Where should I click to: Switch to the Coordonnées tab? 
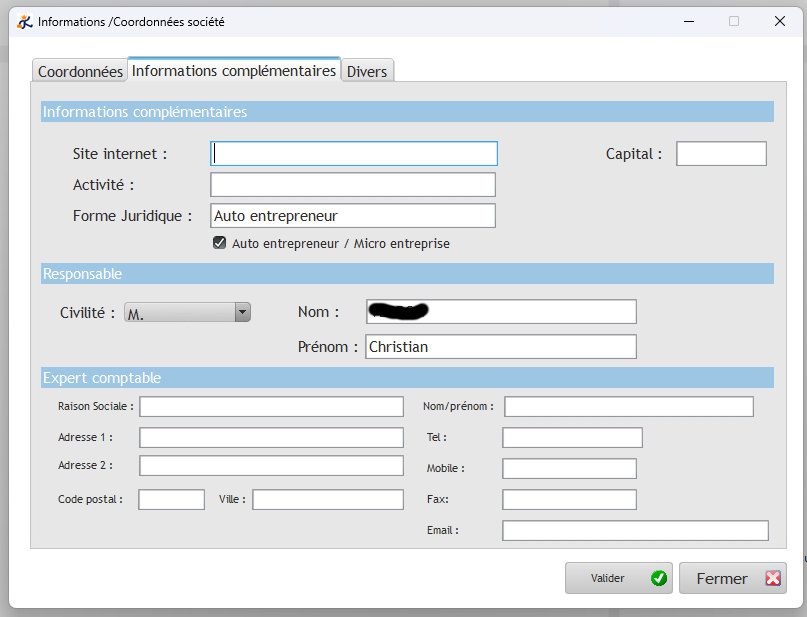(x=80, y=71)
